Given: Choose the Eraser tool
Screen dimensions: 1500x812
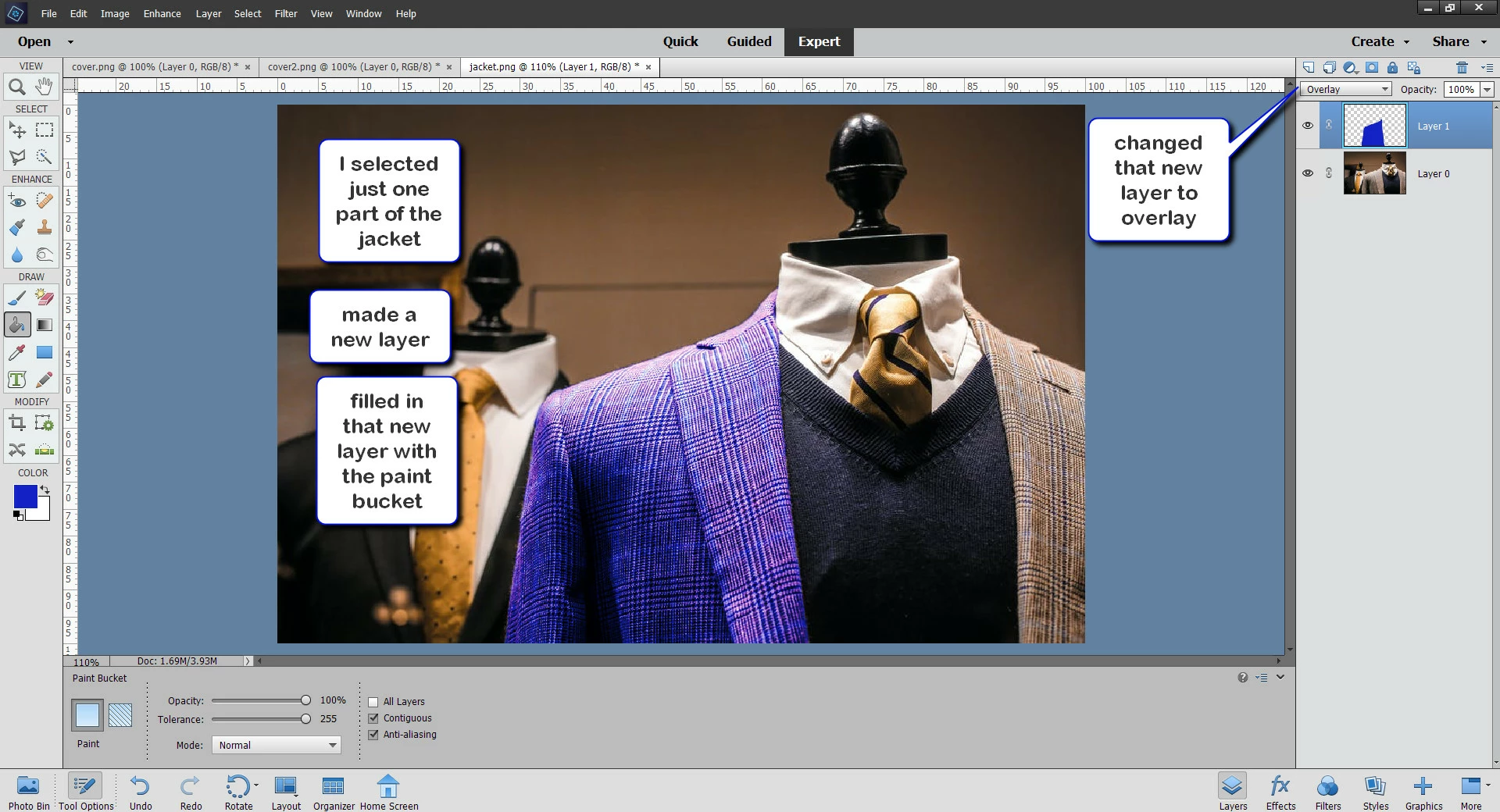Looking at the screenshot, I should [45, 297].
